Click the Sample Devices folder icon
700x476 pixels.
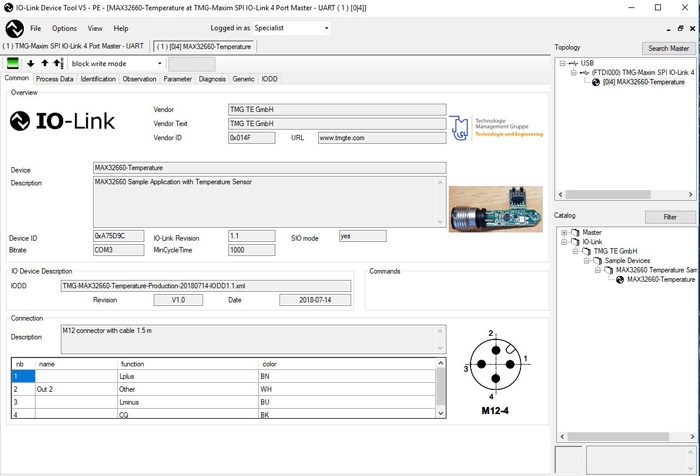pyautogui.click(x=598, y=261)
